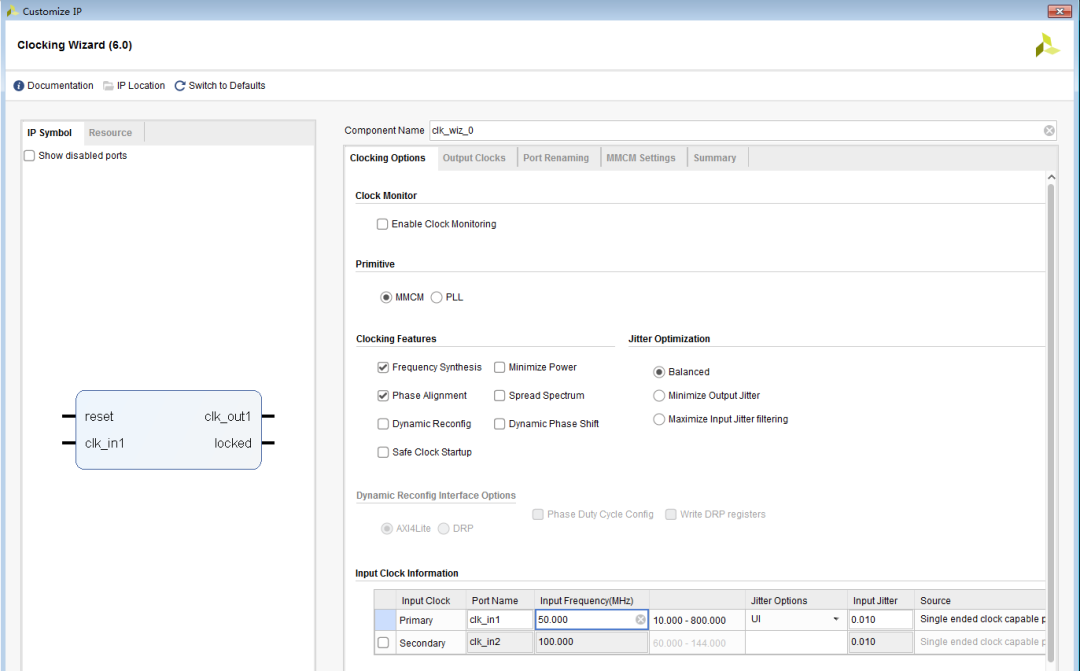Viewport: 1080px width, 671px height.
Task: Switch to the Output Clocks tab
Action: tap(474, 158)
